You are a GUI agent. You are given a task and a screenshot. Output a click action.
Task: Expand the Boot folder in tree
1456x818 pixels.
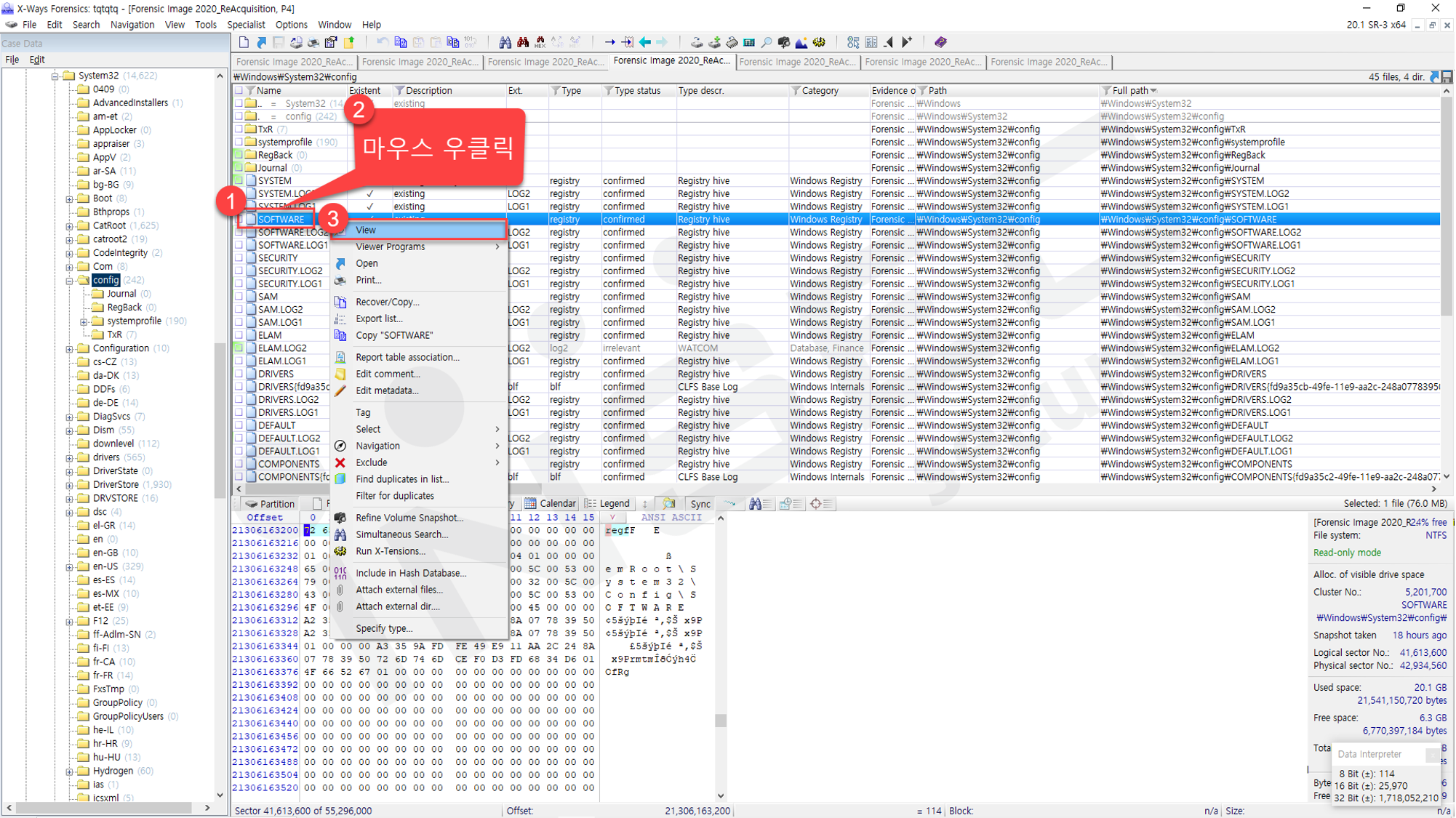[x=70, y=199]
